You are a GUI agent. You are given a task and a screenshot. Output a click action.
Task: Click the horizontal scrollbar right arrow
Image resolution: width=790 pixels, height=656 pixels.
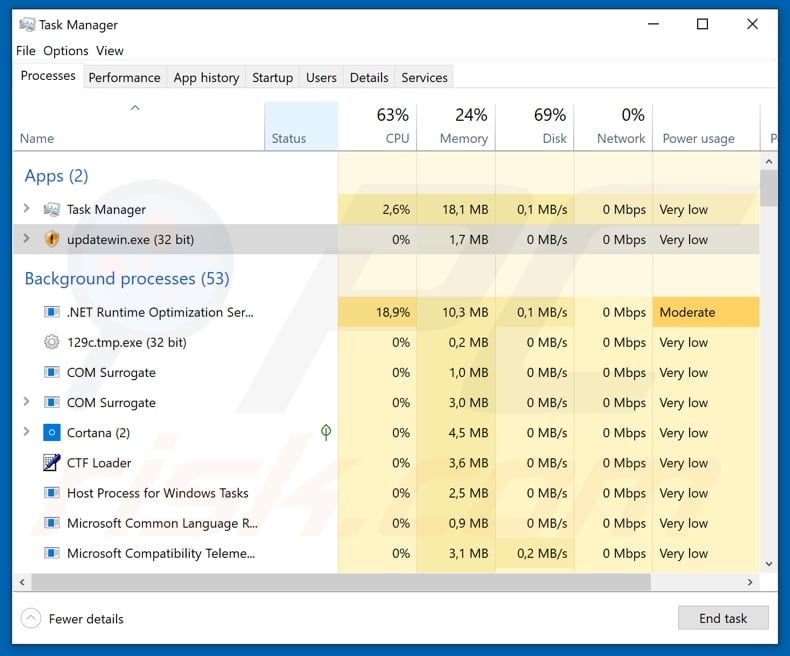point(750,582)
